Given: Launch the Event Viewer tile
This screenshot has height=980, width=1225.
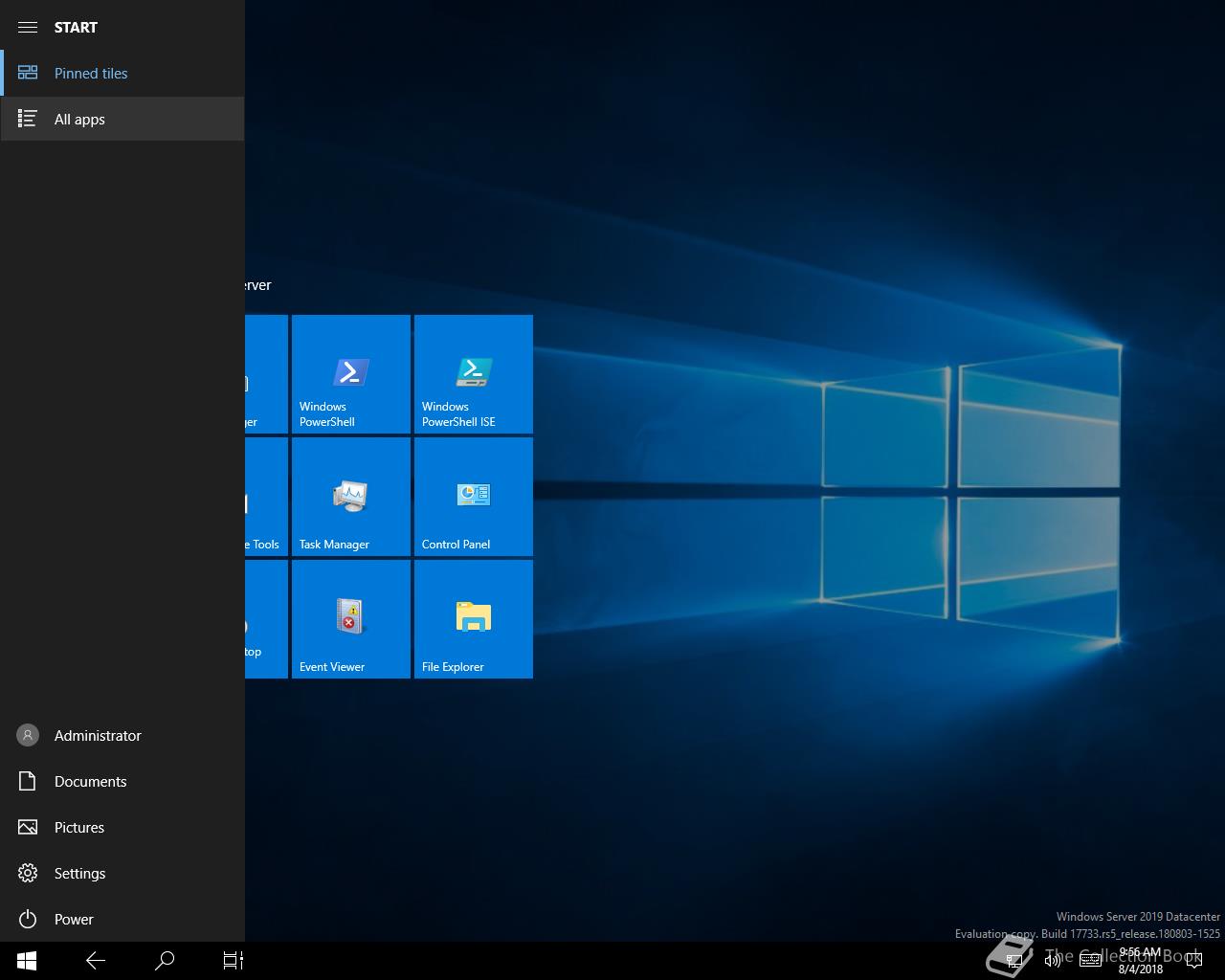Looking at the screenshot, I should (351, 619).
